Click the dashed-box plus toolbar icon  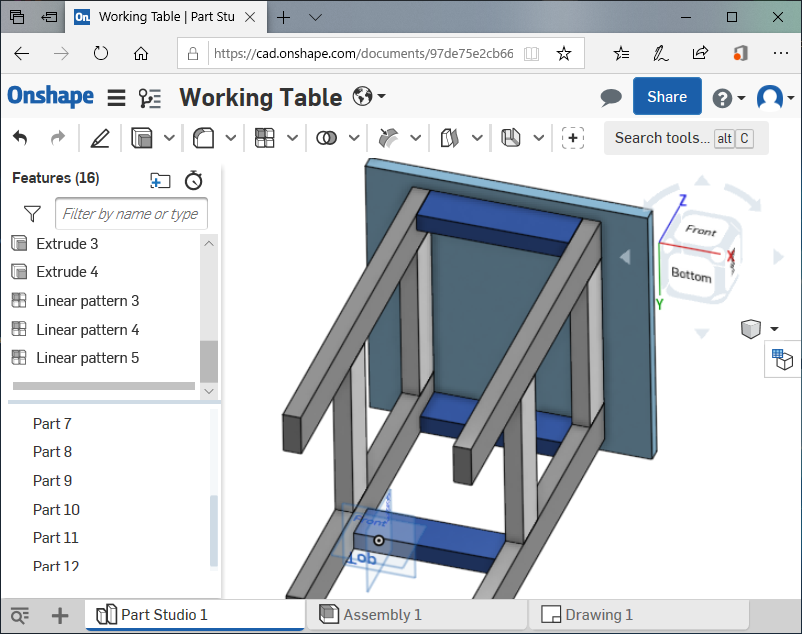tap(573, 138)
